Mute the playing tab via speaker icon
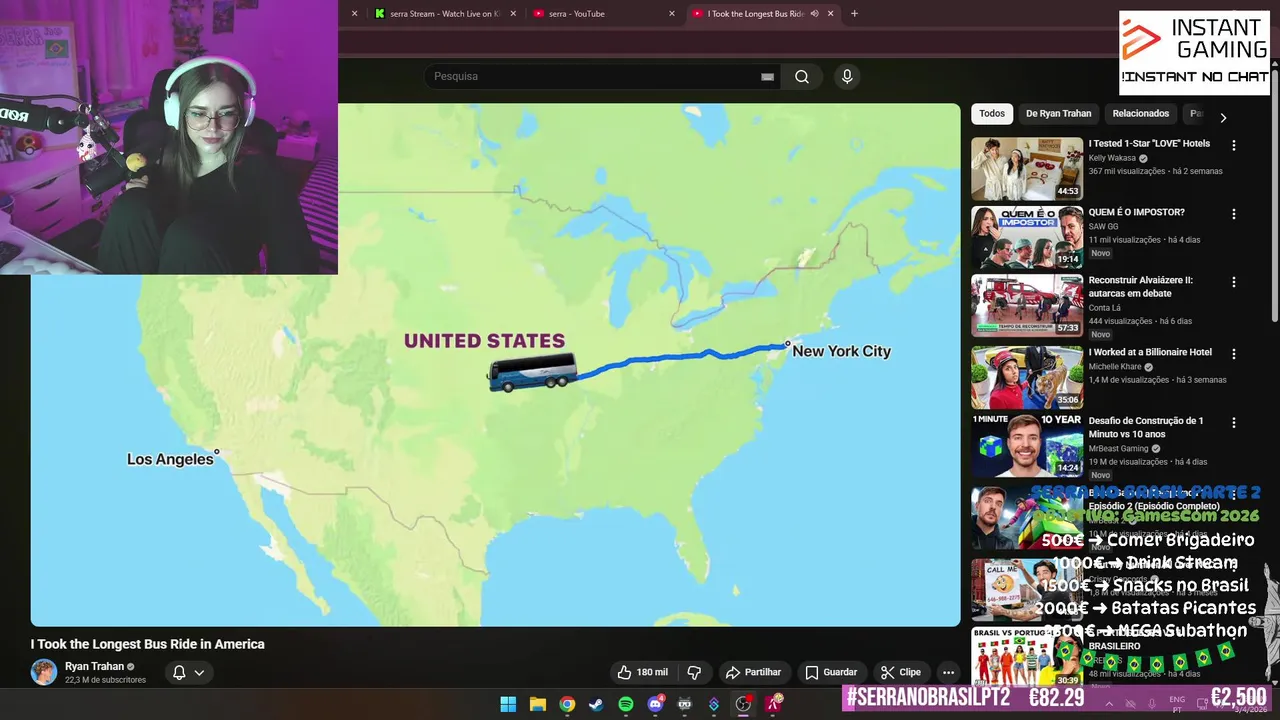1280x720 pixels. tap(814, 14)
